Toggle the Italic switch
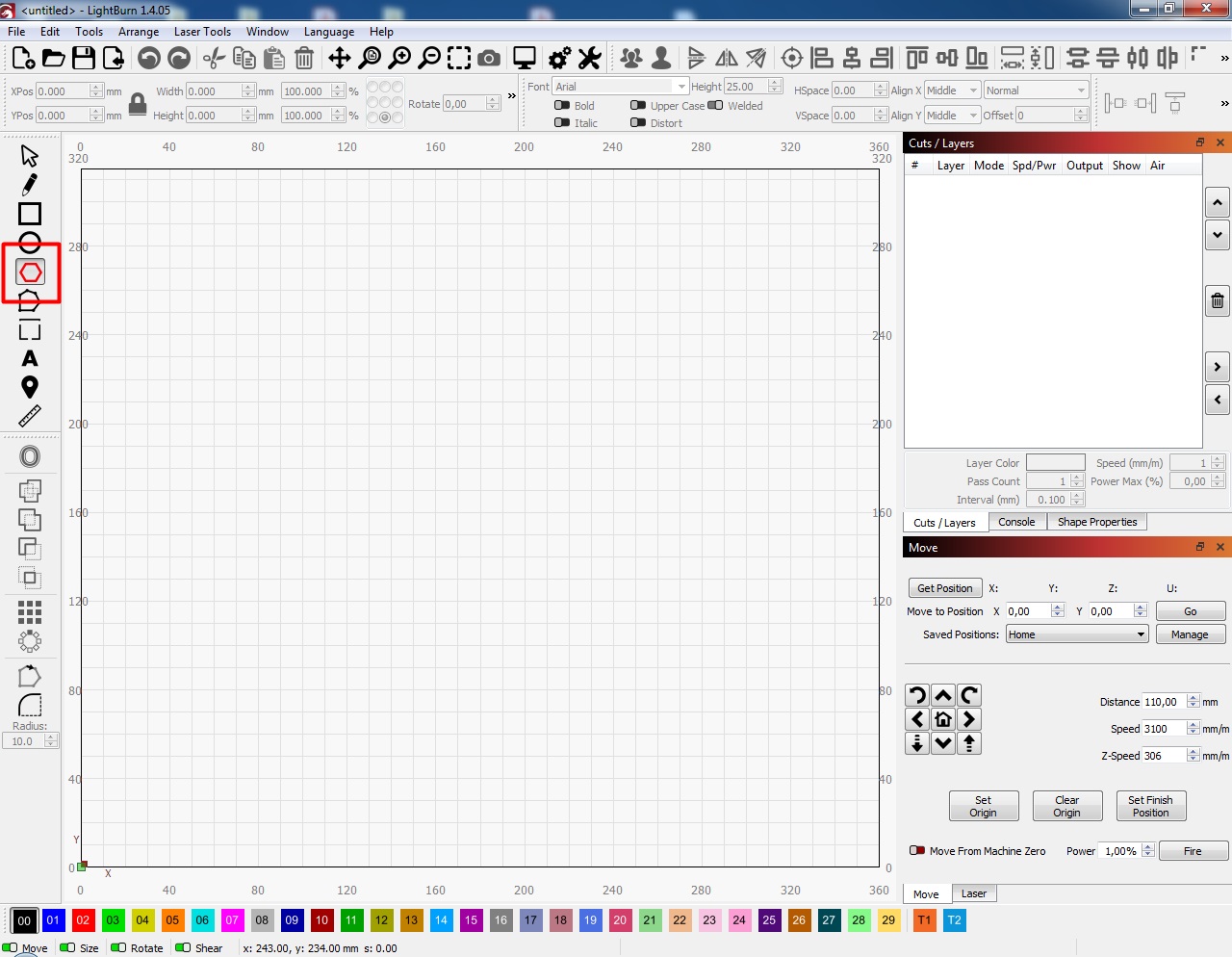This screenshot has width=1232, height=957. point(562,123)
